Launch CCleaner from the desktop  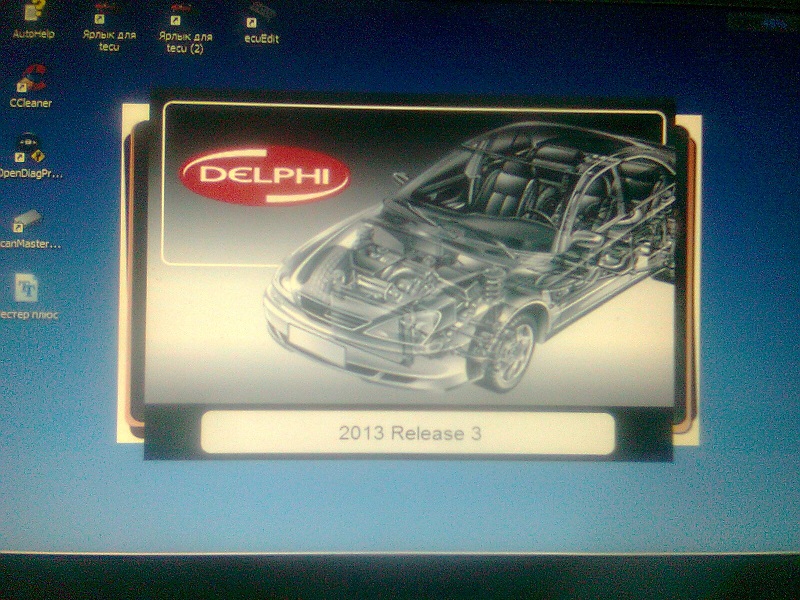click(31, 87)
